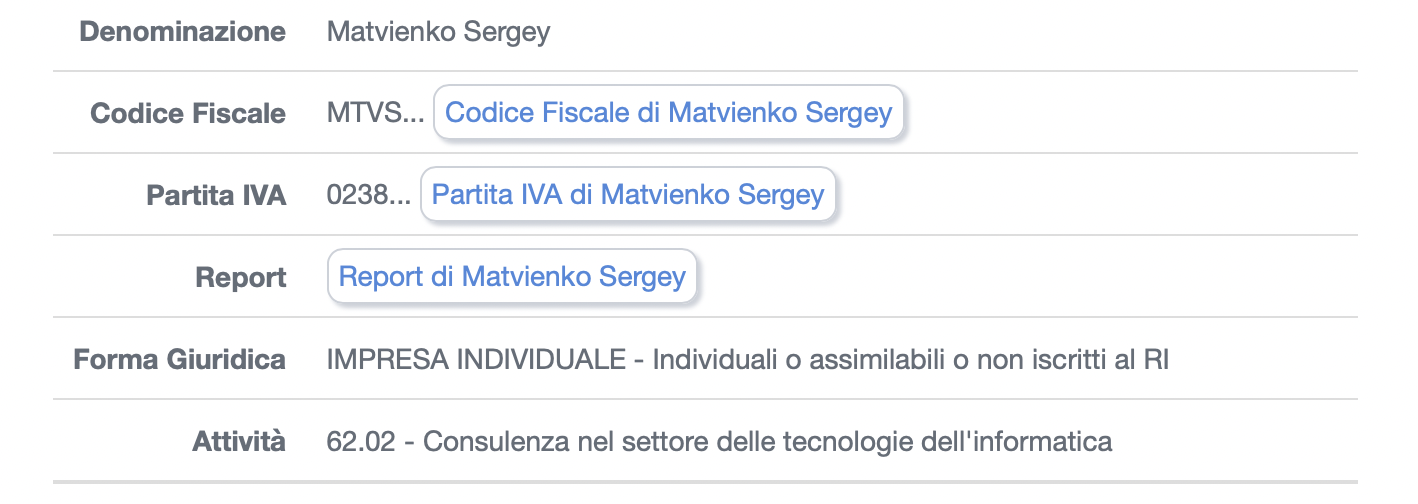Open Partita IVA di Matvienko Sergey link
The height and width of the screenshot is (504, 1418).
pos(627,195)
